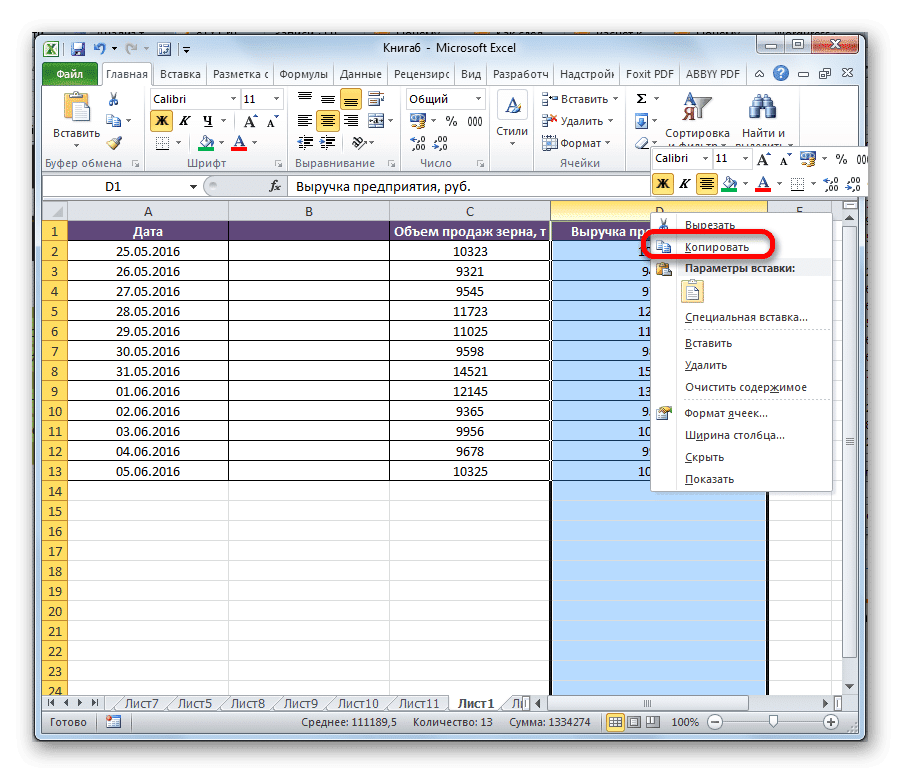This screenshot has width=900, height=774.
Task: Click the Top Align icon
Action: 305,99
